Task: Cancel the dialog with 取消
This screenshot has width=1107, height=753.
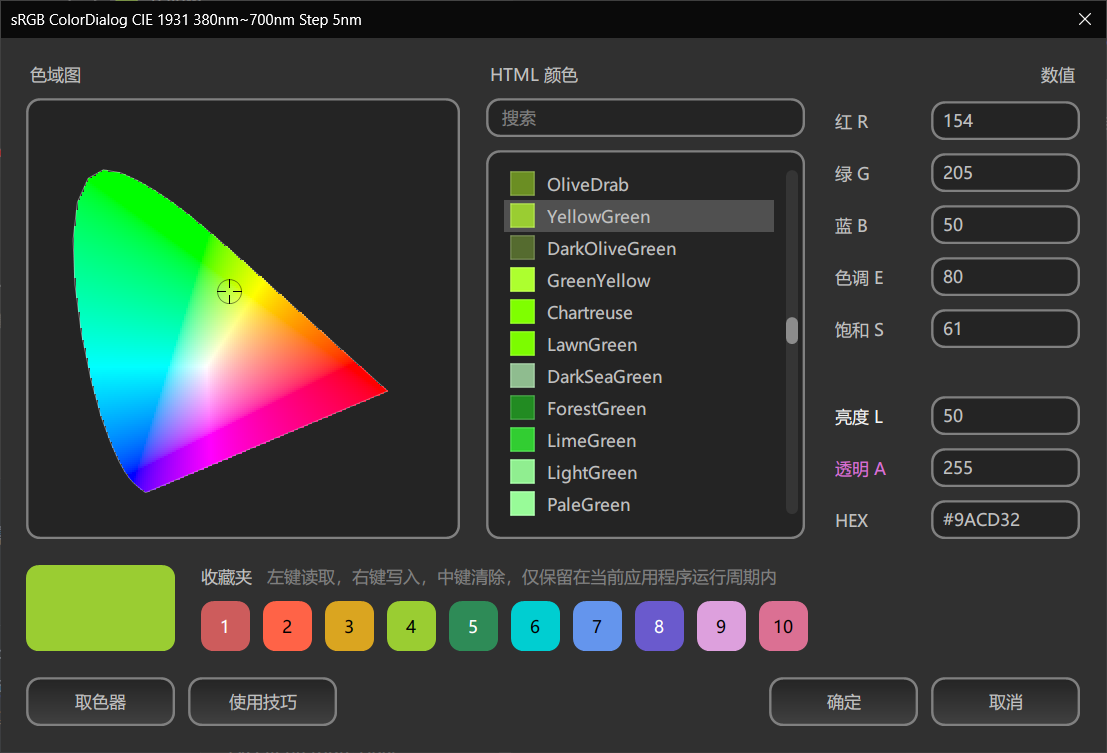Action: click(1005, 701)
